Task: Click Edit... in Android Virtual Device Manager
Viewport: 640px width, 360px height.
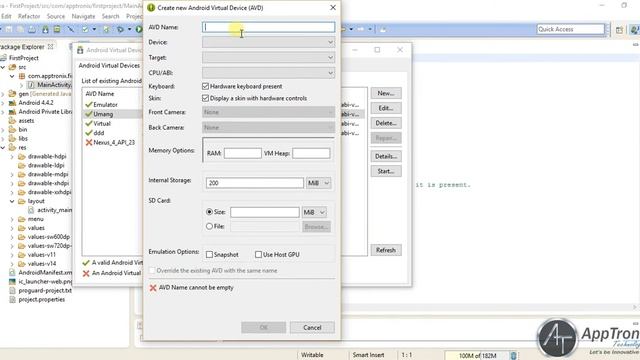Action: pyautogui.click(x=386, y=108)
